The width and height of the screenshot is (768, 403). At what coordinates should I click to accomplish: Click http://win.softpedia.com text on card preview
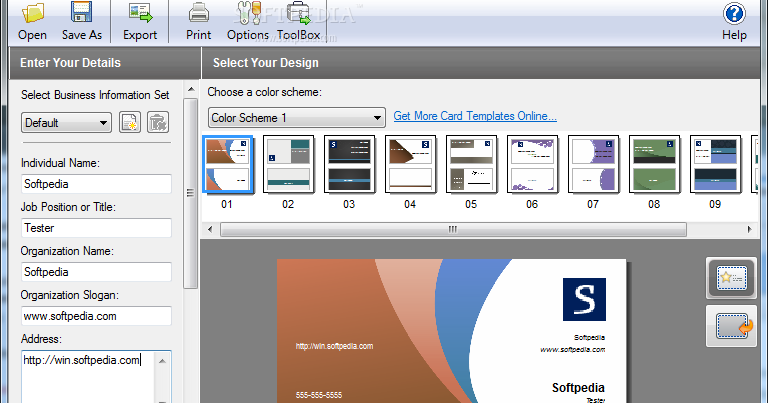click(335, 346)
